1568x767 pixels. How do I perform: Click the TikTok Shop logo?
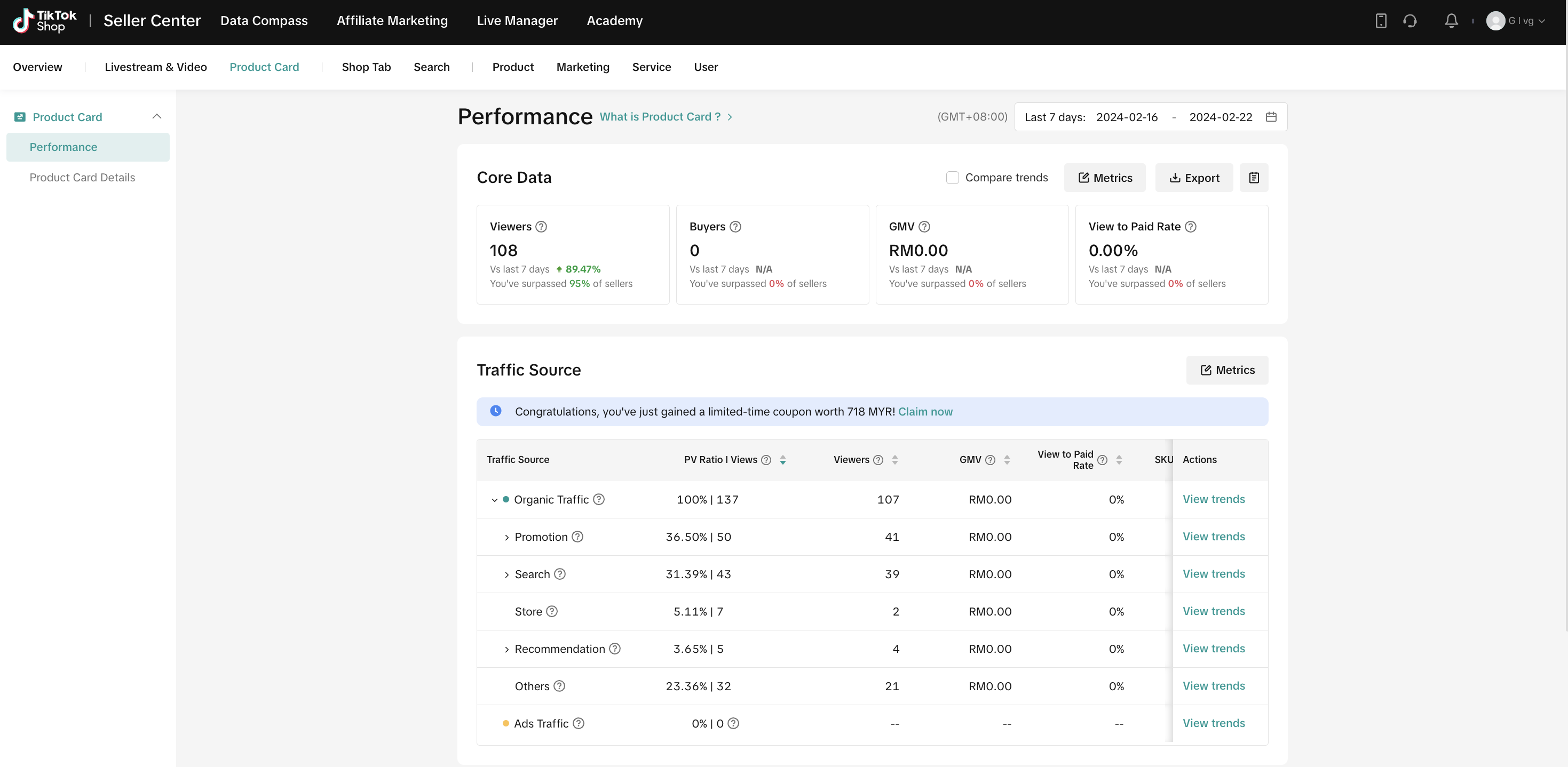click(44, 21)
